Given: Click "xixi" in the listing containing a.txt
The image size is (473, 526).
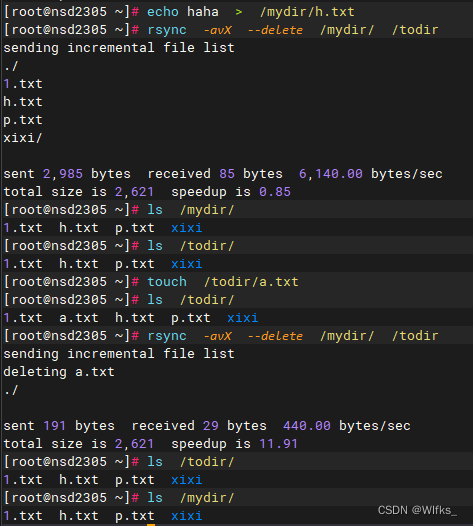Looking at the screenshot, I should (x=243, y=318).
